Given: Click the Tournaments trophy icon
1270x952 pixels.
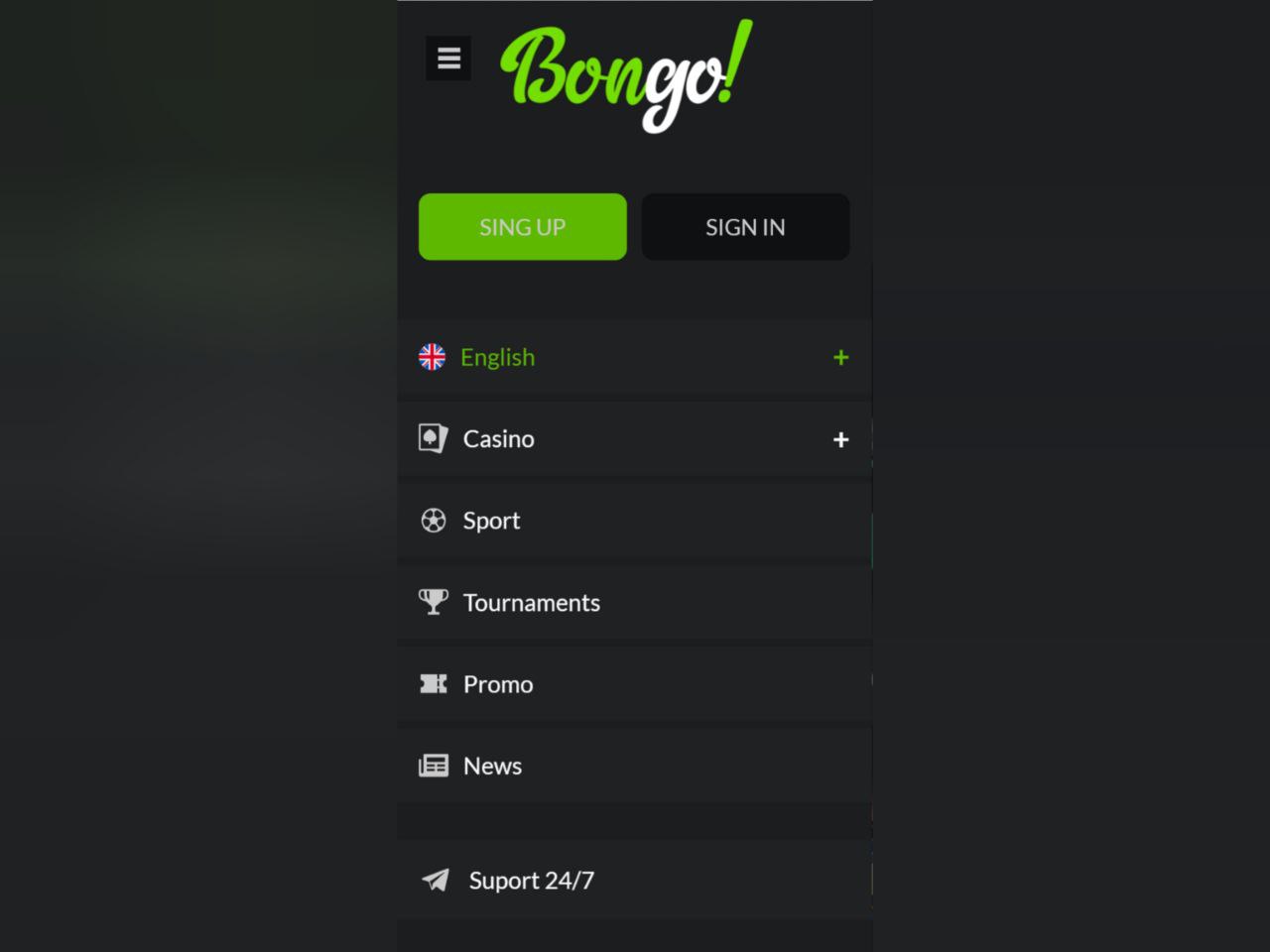Looking at the screenshot, I should (x=434, y=602).
